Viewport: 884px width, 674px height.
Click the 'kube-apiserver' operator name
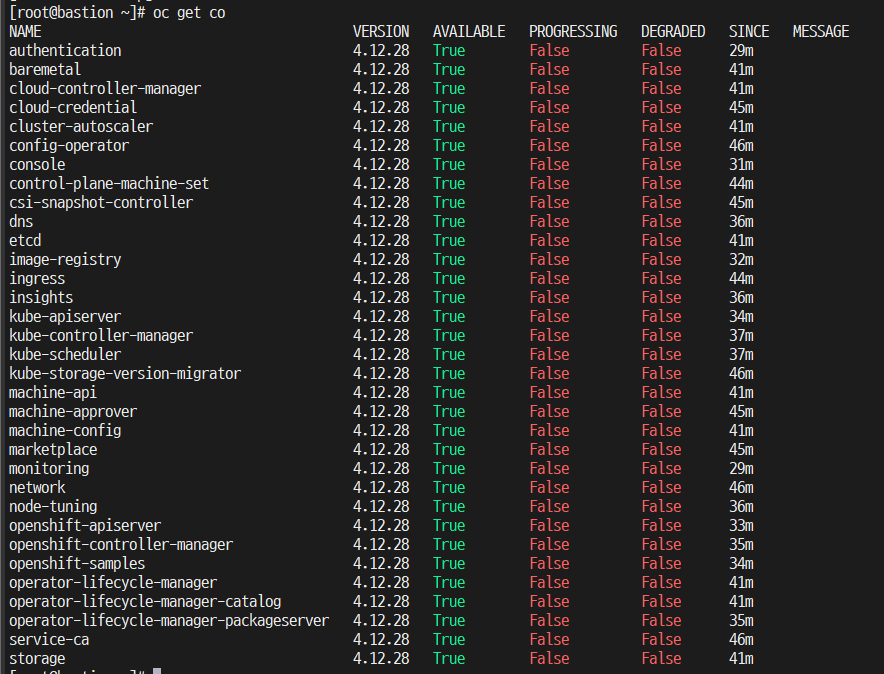click(65, 316)
